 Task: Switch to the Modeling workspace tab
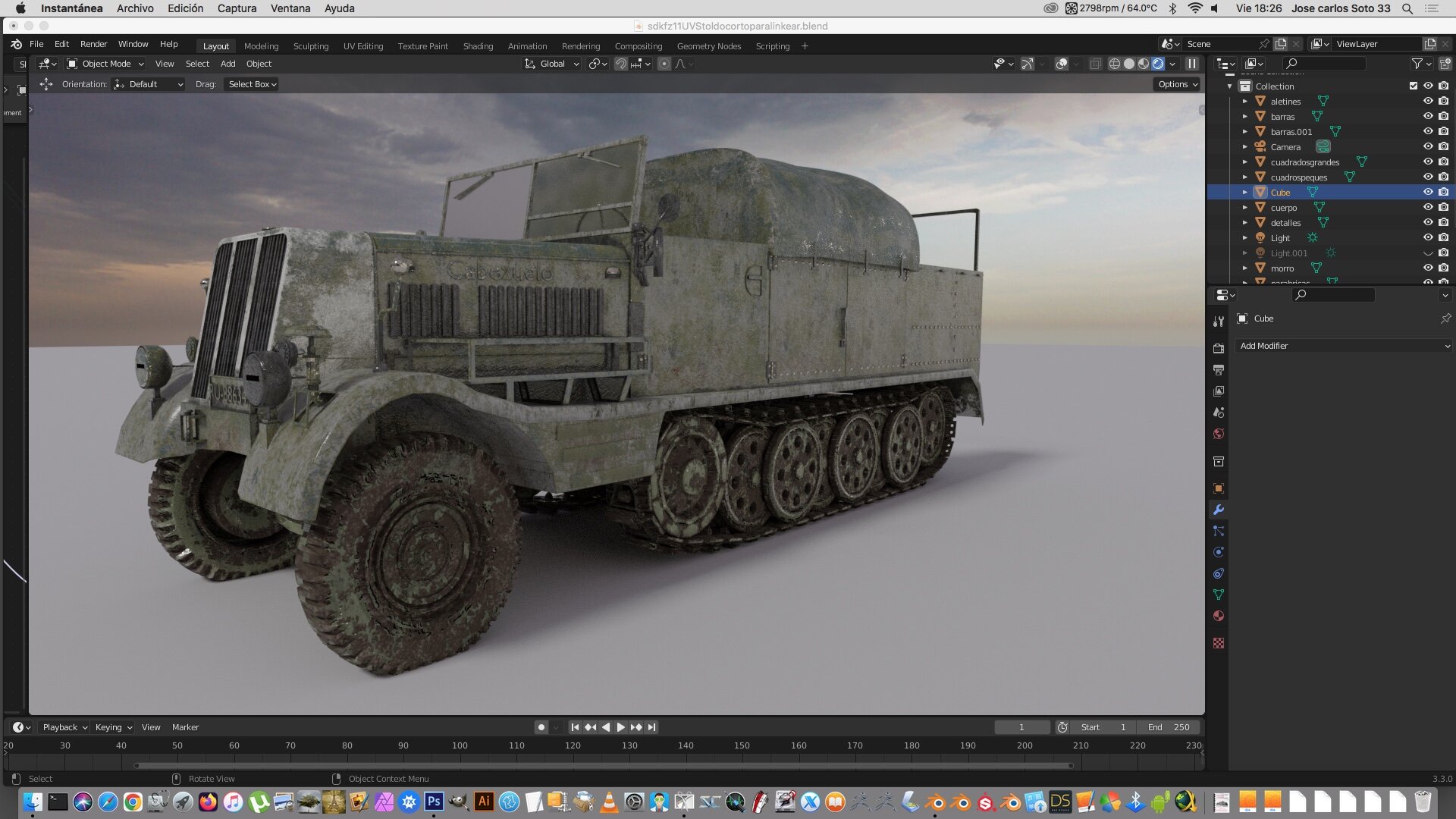point(261,46)
